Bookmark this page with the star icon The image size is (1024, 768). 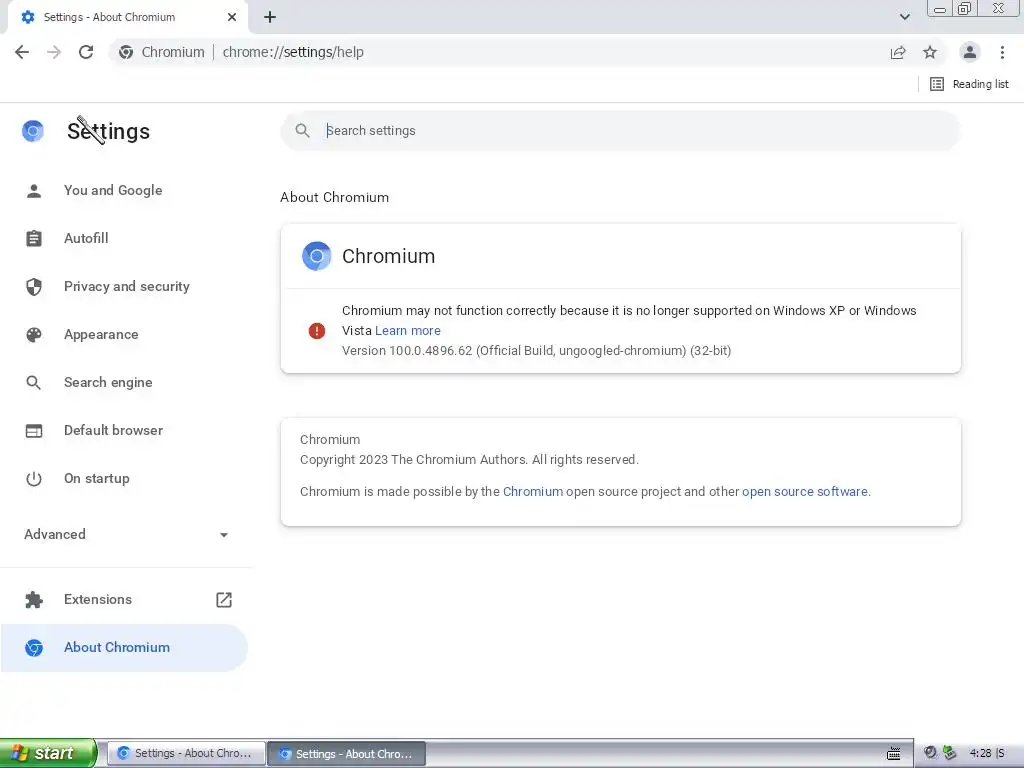point(930,52)
